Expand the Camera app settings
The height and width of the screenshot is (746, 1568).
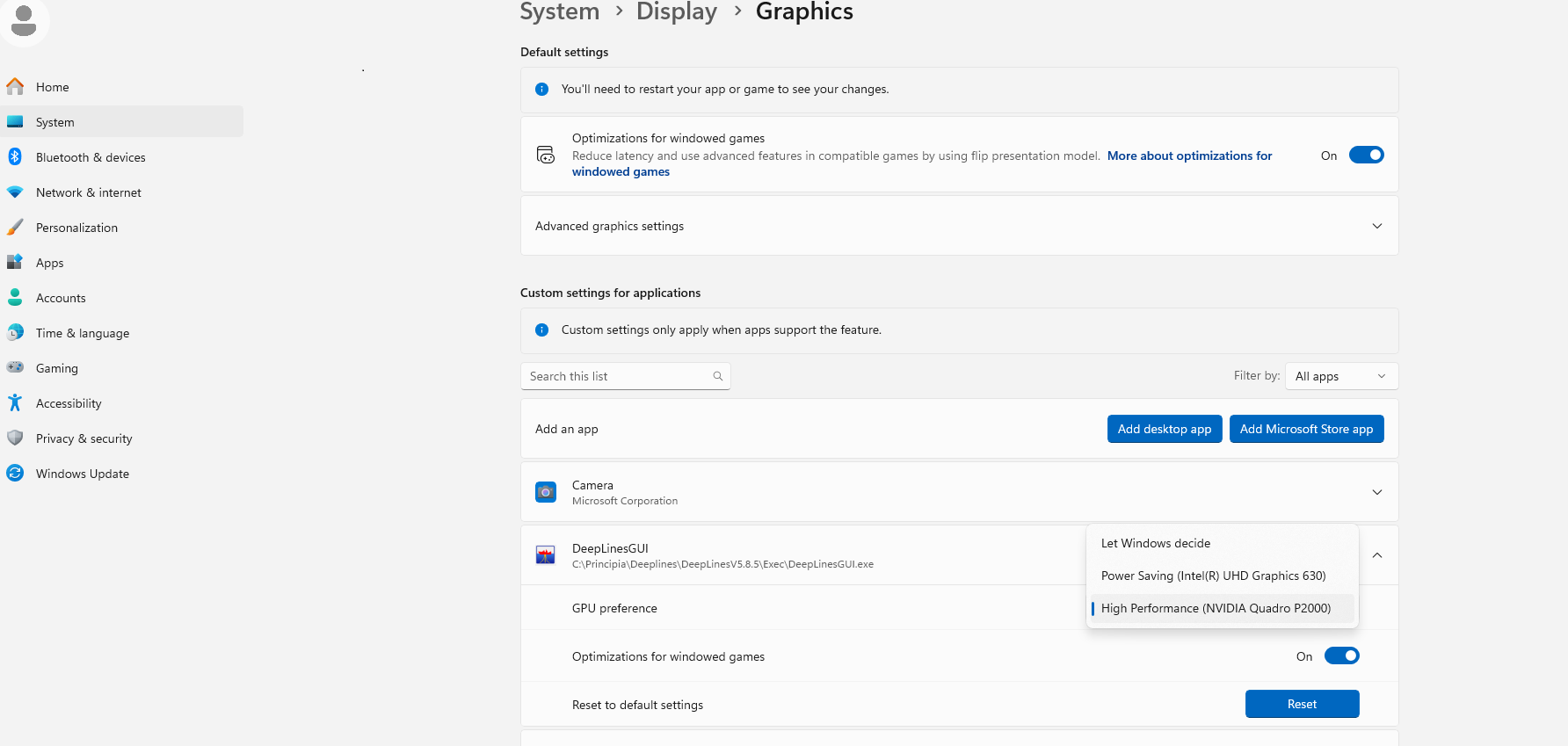[x=1377, y=492]
